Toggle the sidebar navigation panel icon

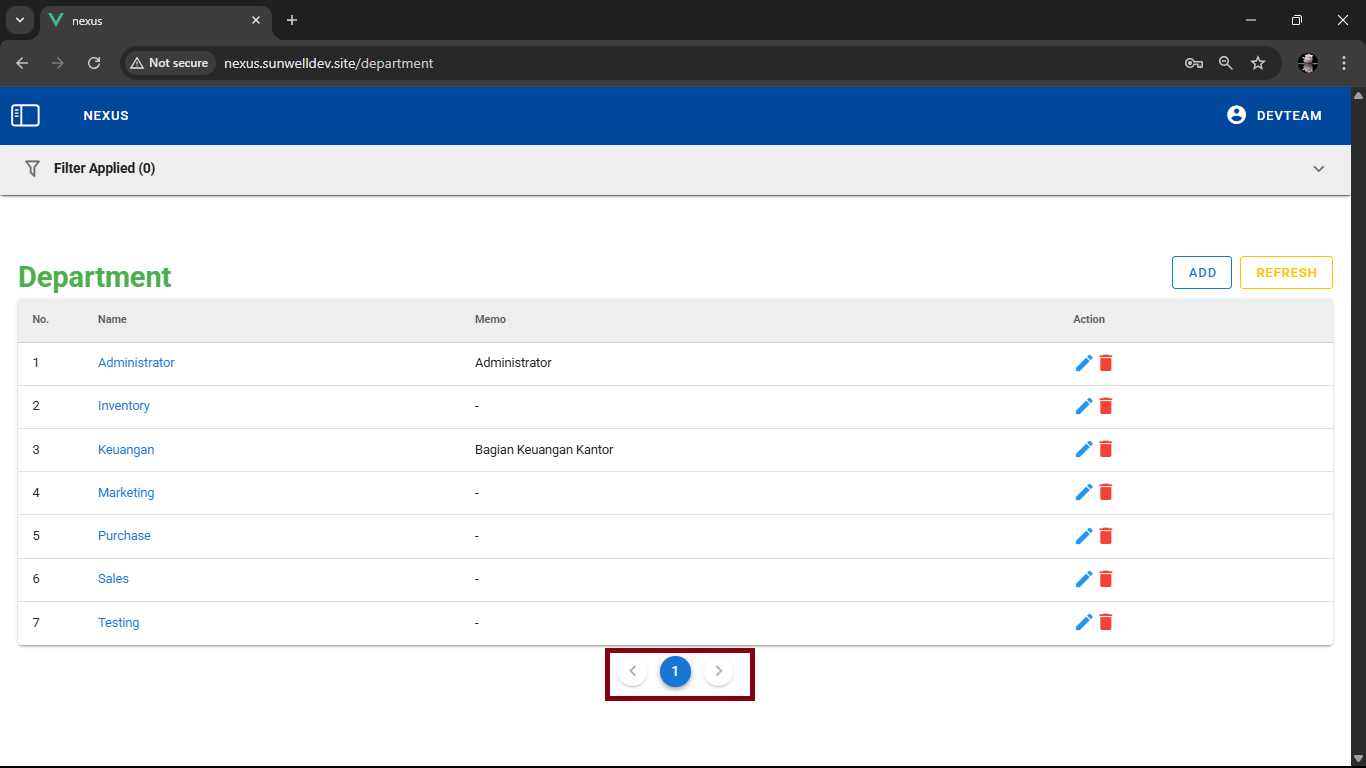pos(25,116)
